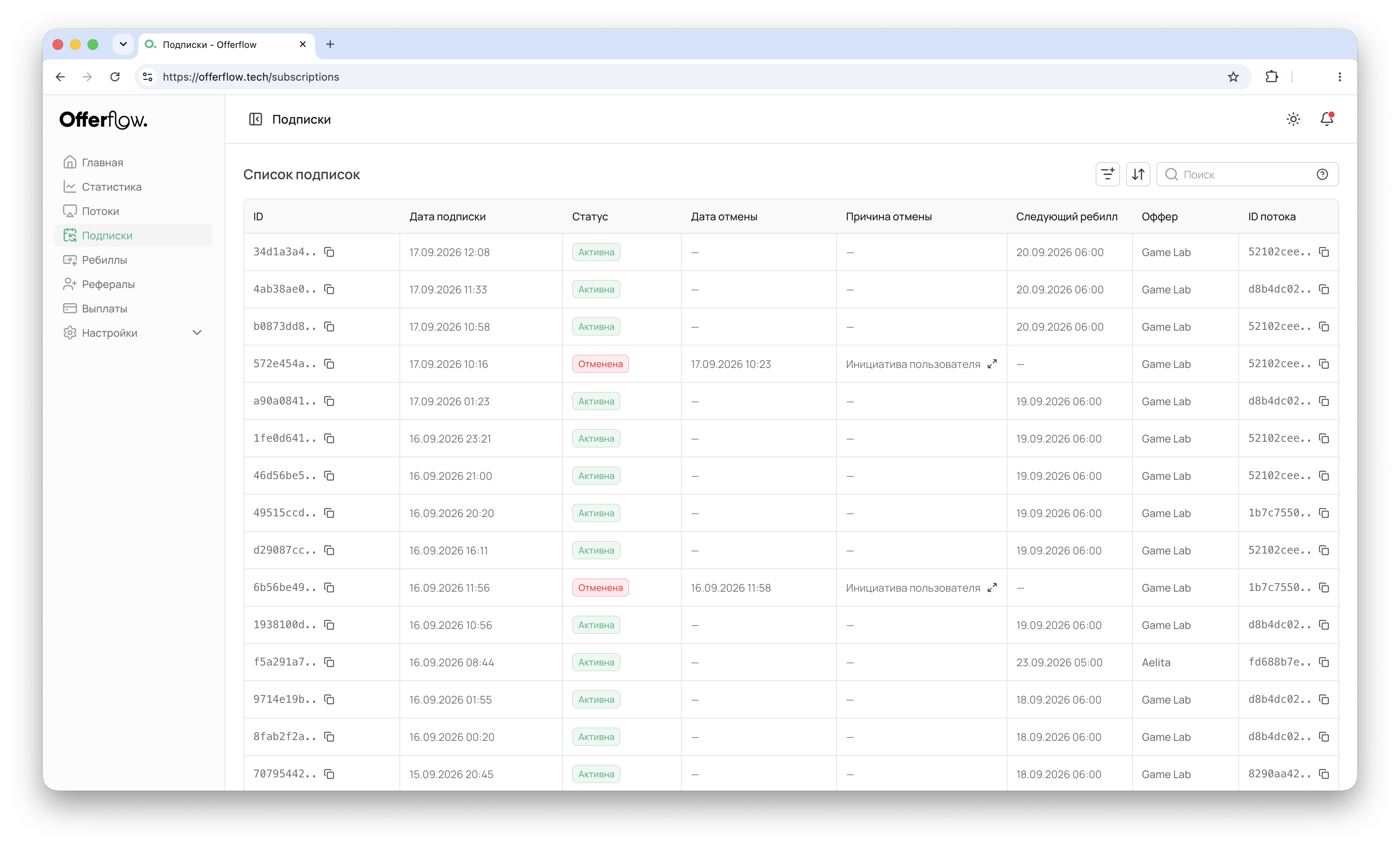The width and height of the screenshot is (1400, 847).
Task: Copy subscription ID b0873dd8
Action: click(329, 326)
